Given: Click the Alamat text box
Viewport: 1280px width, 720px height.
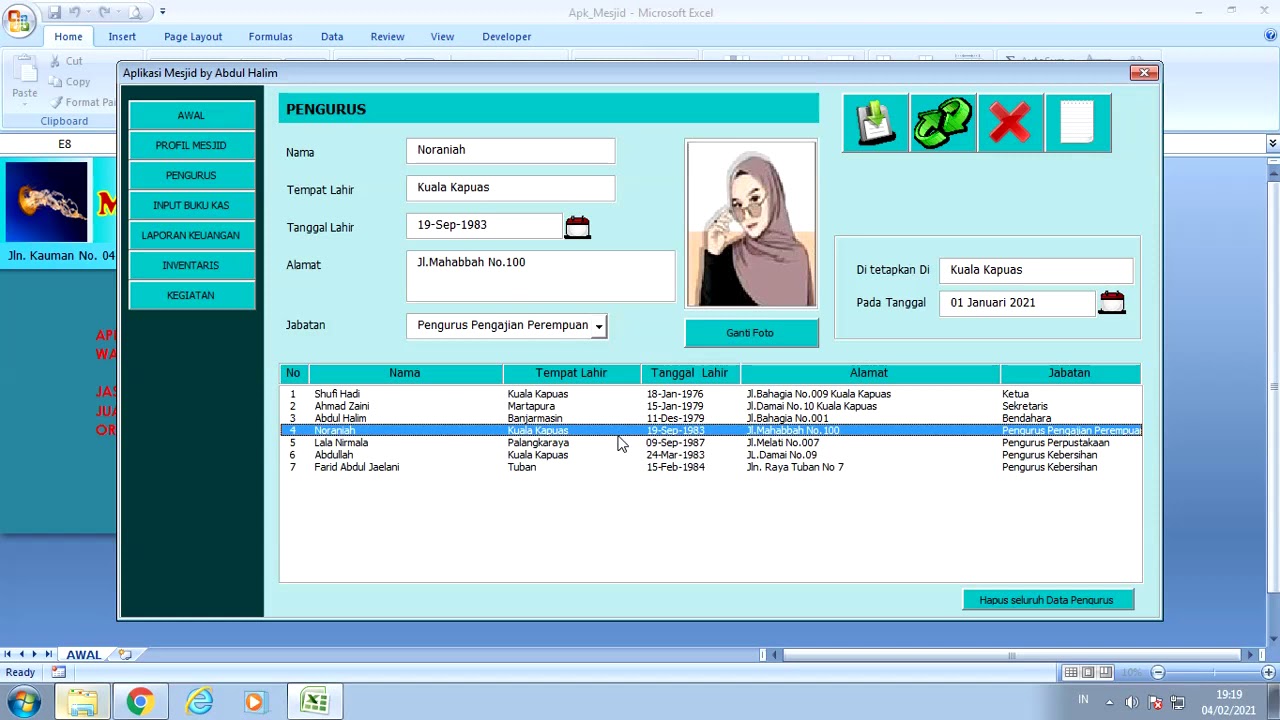Looking at the screenshot, I should tap(540, 276).
